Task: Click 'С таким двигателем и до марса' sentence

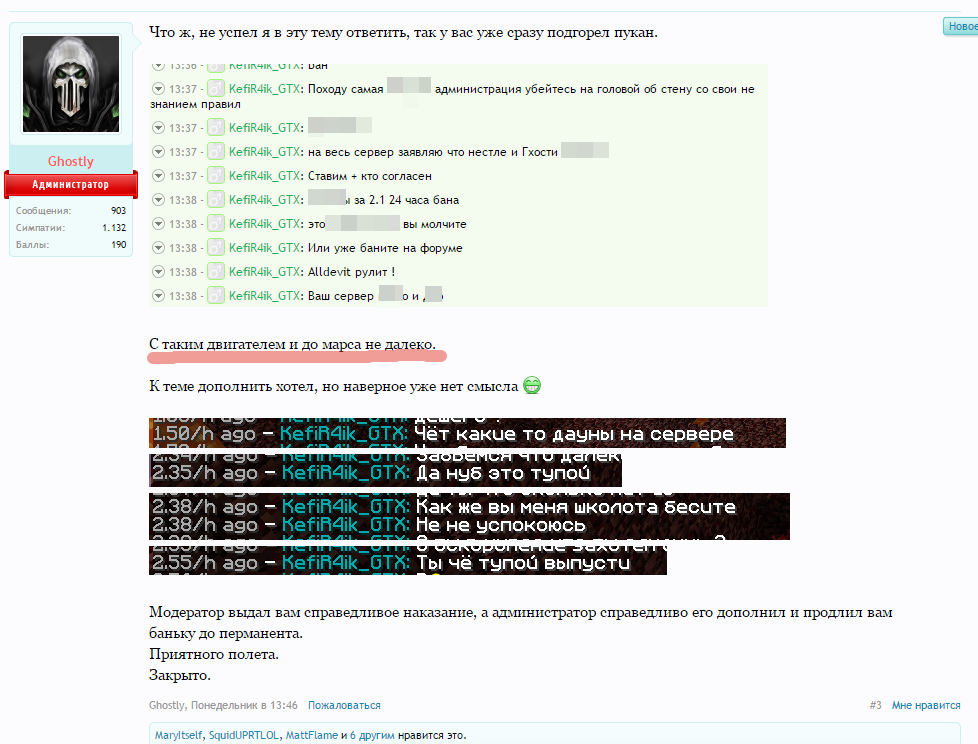Action: pyautogui.click(x=293, y=344)
